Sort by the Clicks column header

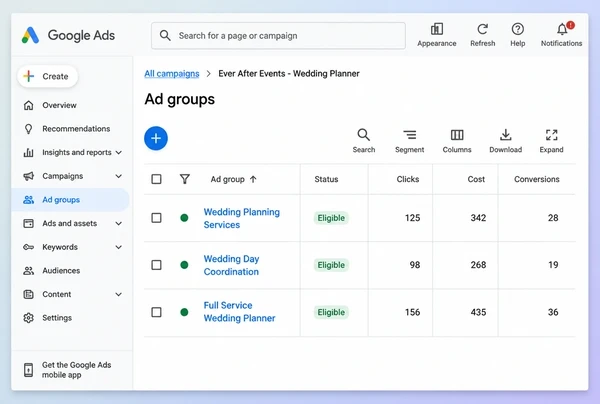[408, 179]
